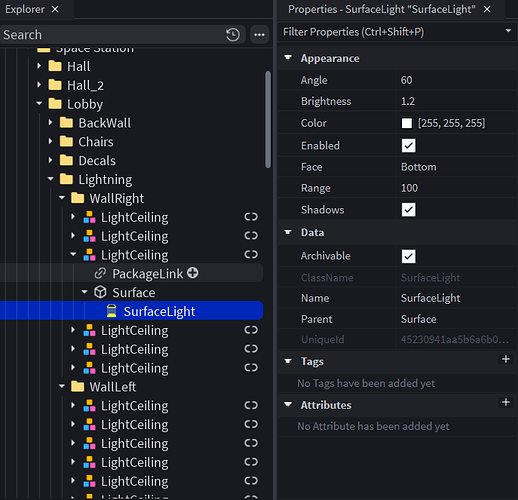The height and width of the screenshot is (500, 518).
Task: Disable the Enabled checkbox
Action: [408, 146]
